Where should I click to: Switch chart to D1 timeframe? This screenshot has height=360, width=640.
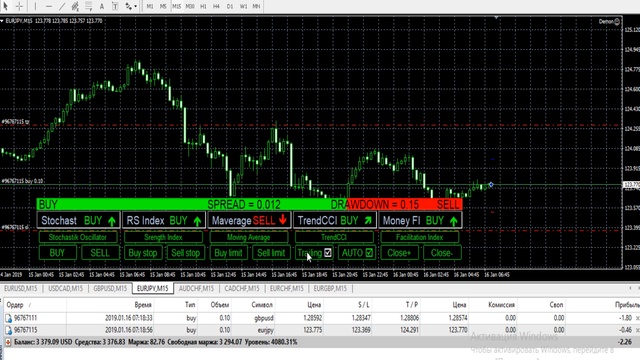click(230, 6)
